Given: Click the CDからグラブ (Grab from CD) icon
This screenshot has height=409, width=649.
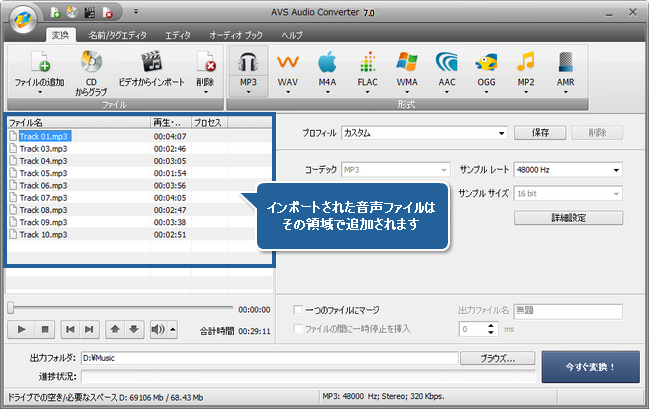Looking at the screenshot, I should (92, 63).
